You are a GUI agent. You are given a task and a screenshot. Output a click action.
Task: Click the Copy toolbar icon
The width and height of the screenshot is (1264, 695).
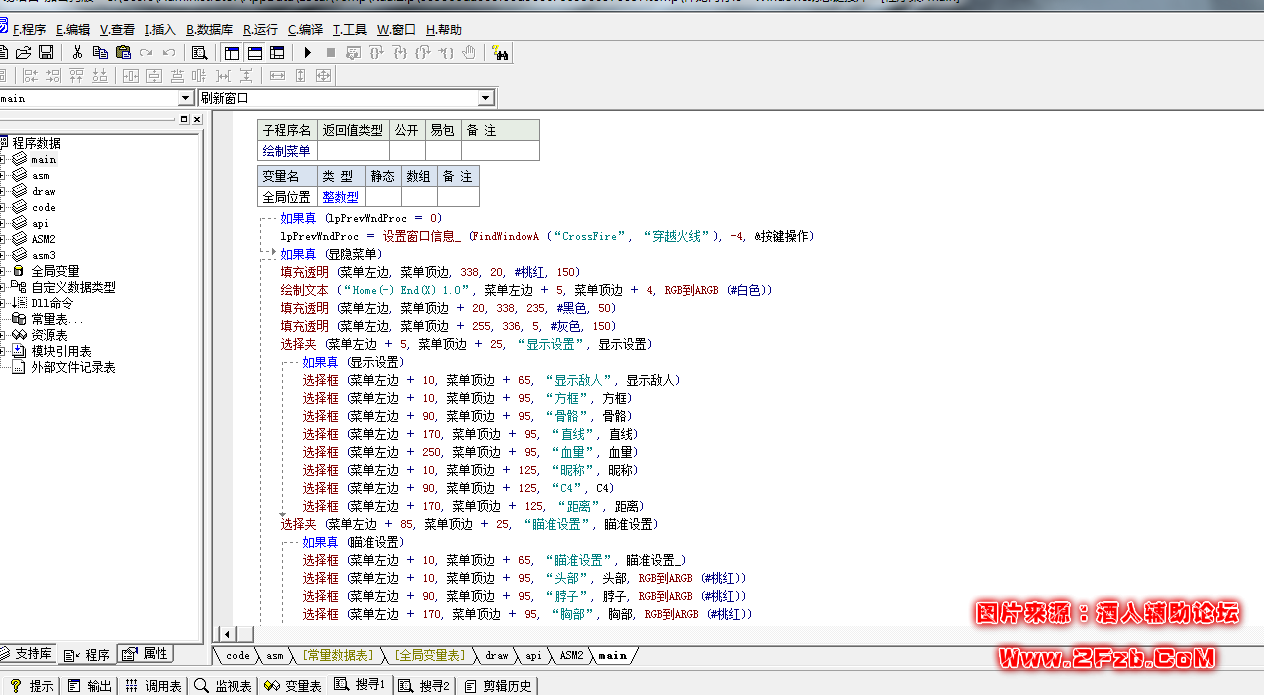click(x=100, y=53)
